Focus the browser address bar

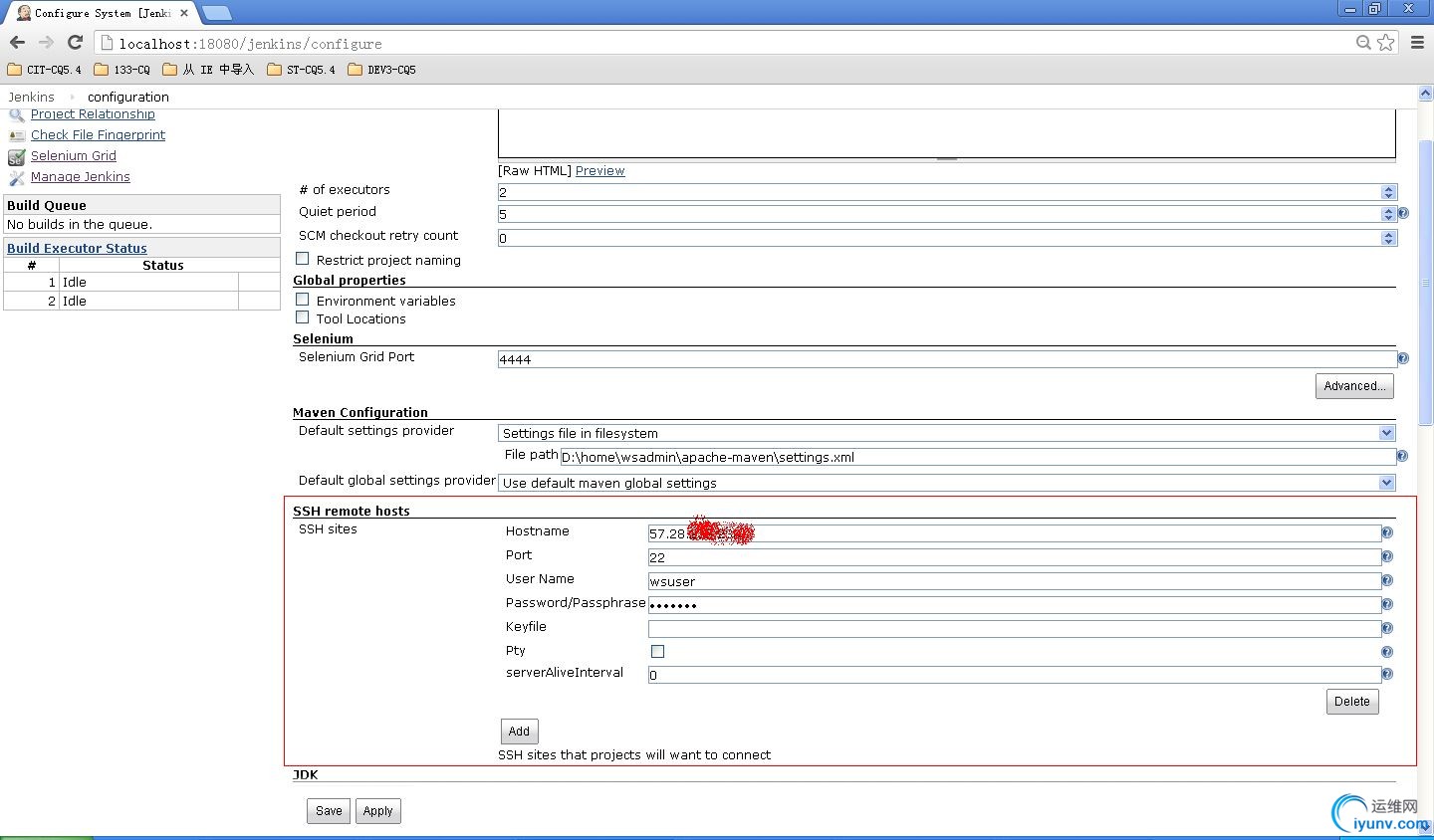732,43
